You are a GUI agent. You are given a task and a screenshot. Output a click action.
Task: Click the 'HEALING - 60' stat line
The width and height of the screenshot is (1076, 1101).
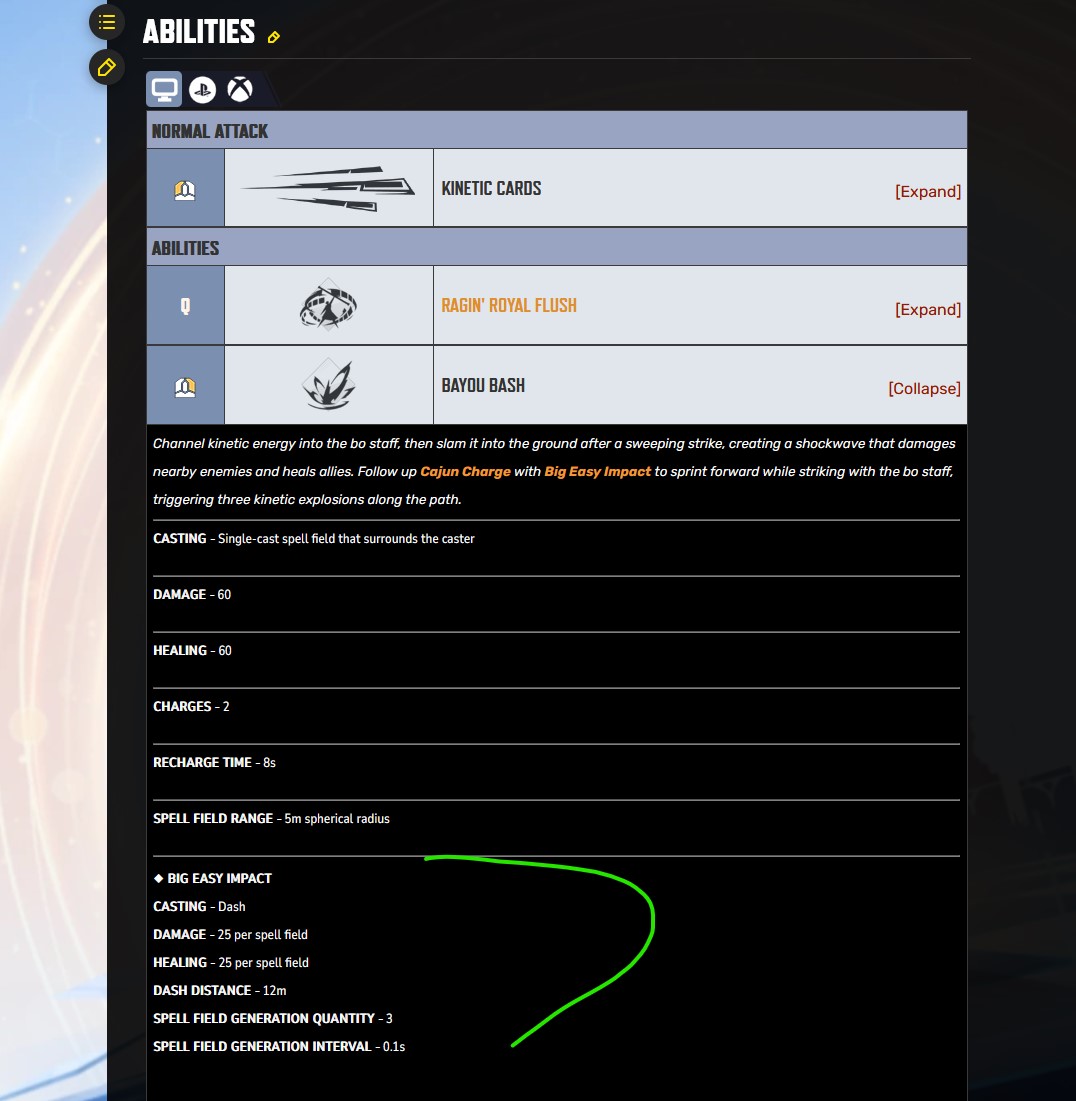point(192,650)
